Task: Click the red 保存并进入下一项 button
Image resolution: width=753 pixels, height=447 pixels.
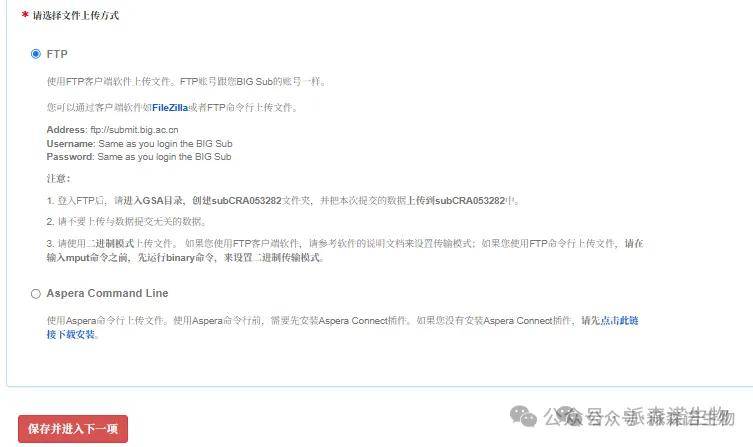Action: click(x=73, y=429)
